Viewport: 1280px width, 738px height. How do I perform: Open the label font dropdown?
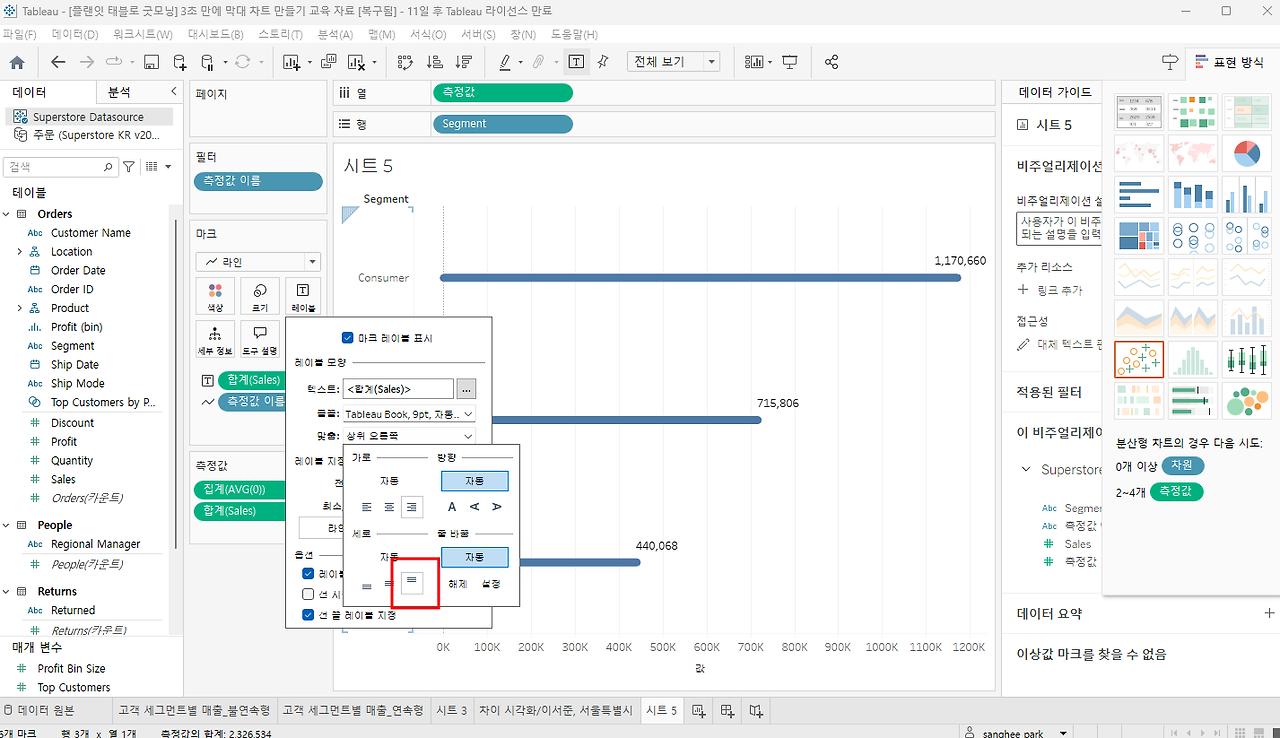click(x=409, y=413)
